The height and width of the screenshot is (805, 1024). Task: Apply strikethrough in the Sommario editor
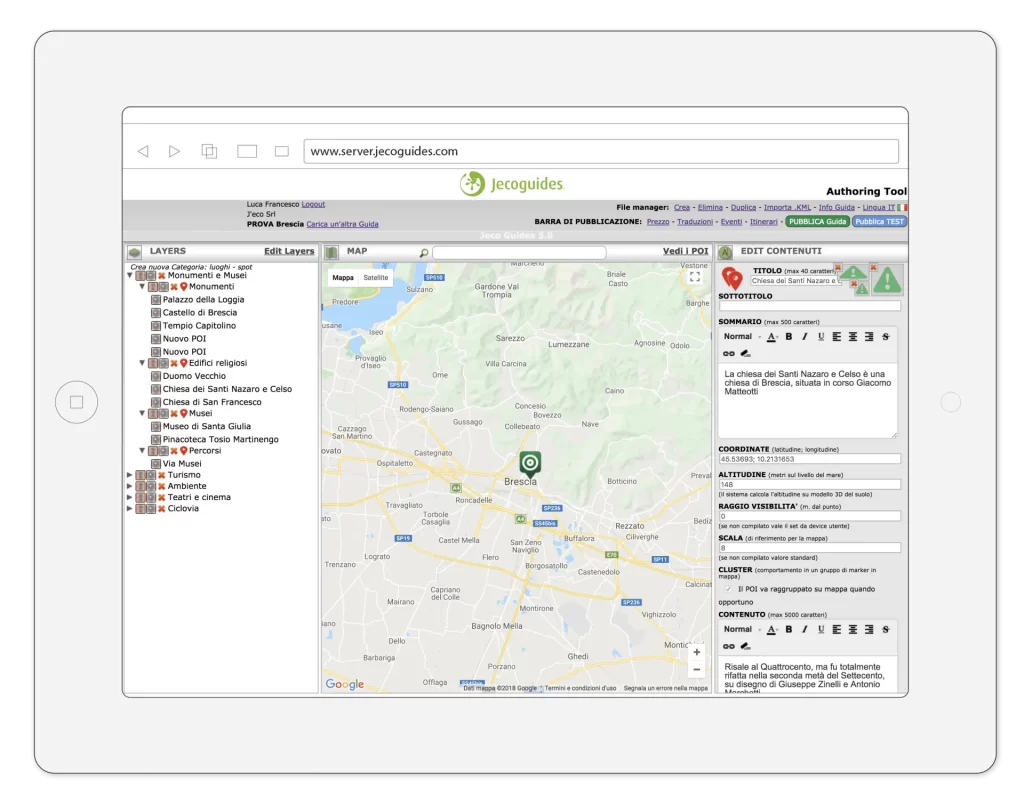[x=885, y=337]
